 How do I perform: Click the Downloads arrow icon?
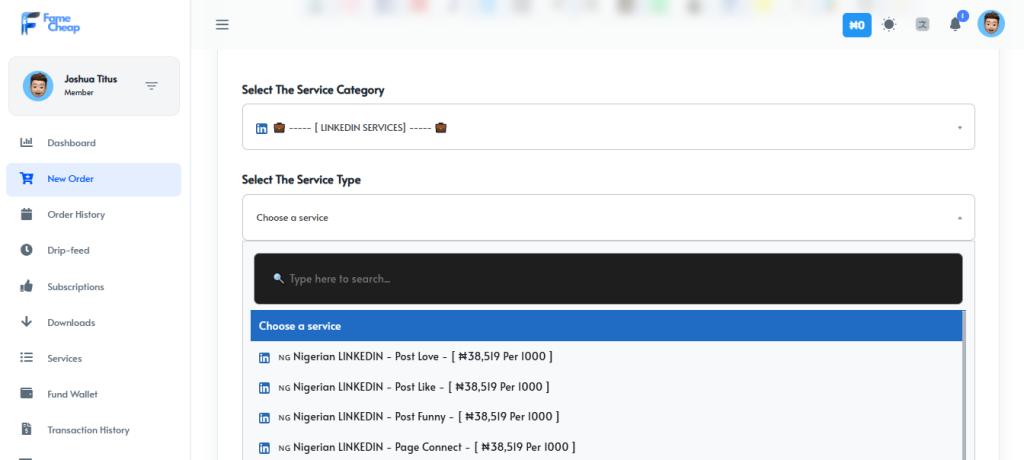[x=26, y=321]
